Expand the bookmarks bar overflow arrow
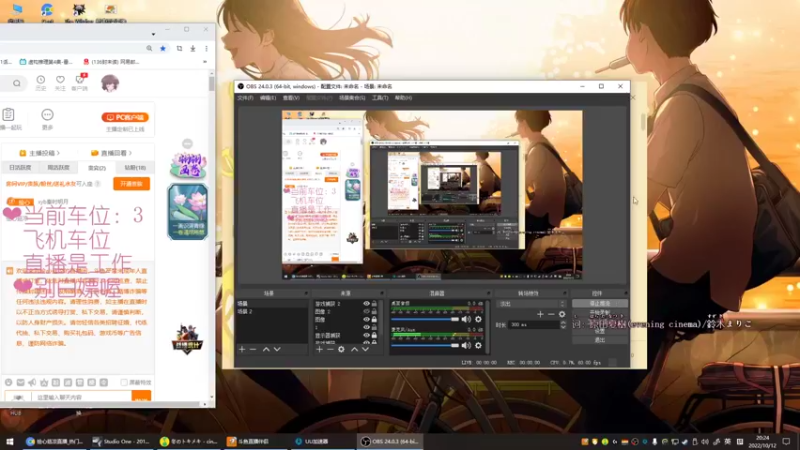This screenshot has height=450, width=800. pyautogui.click(x=205, y=62)
